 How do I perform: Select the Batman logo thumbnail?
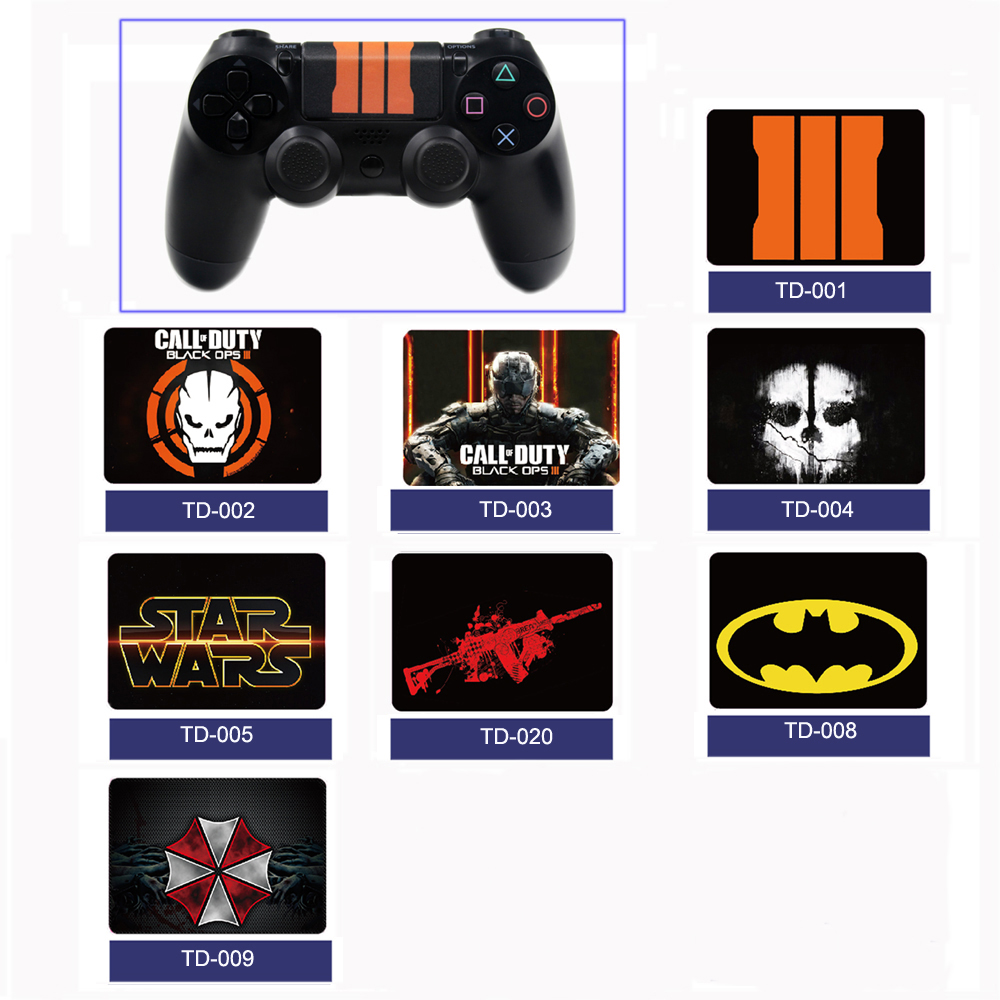point(818,631)
